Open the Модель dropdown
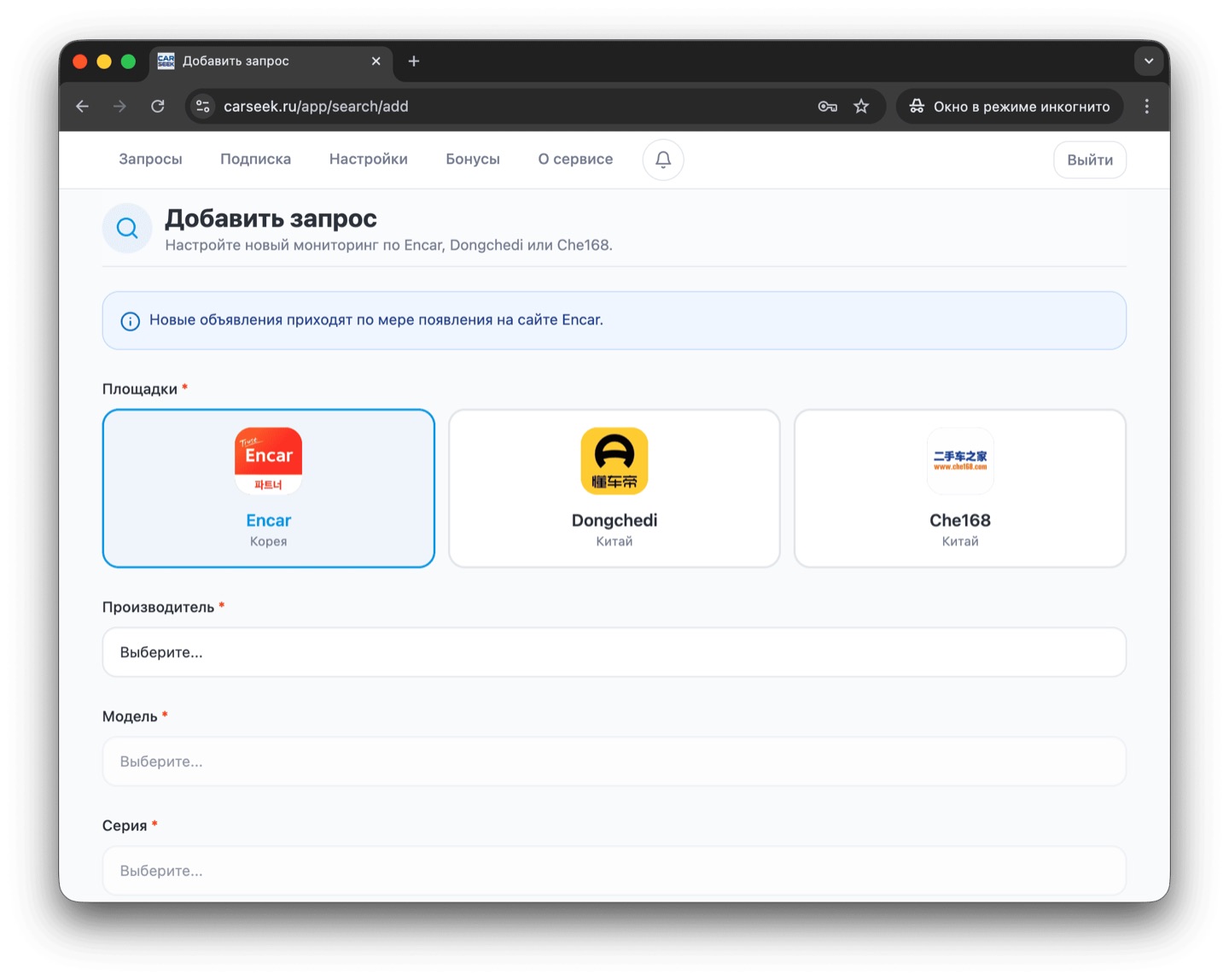Viewport: 1229px width, 980px height. pyautogui.click(x=614, y=761)
